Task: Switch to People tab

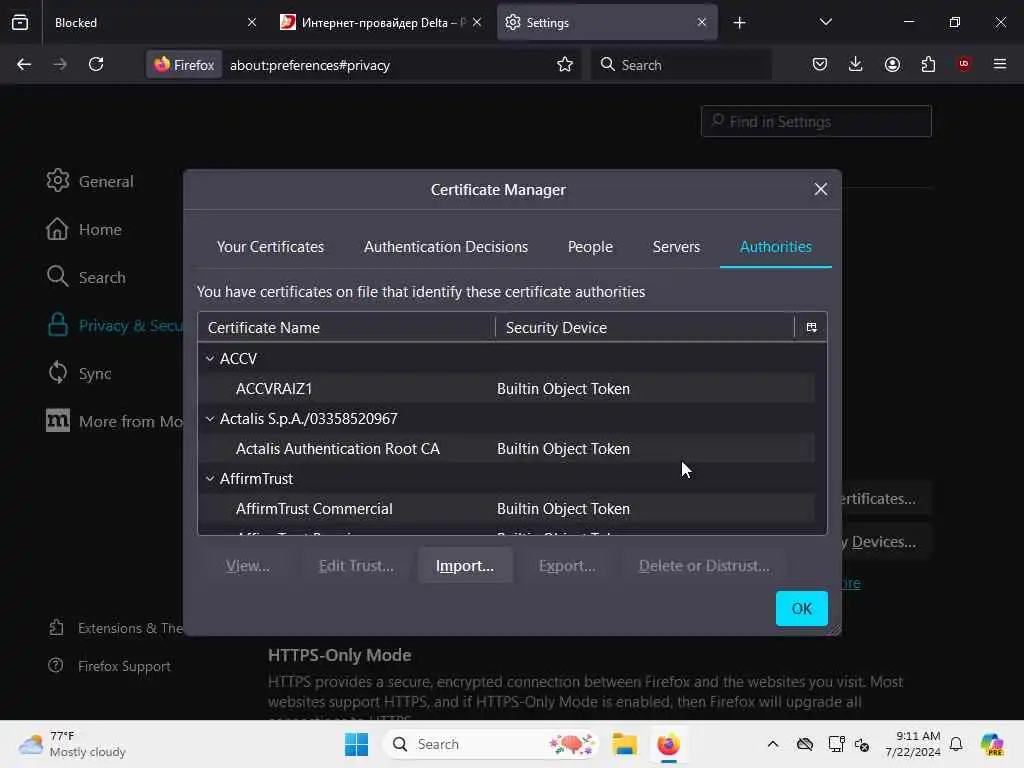Action: tap(590, 247)
